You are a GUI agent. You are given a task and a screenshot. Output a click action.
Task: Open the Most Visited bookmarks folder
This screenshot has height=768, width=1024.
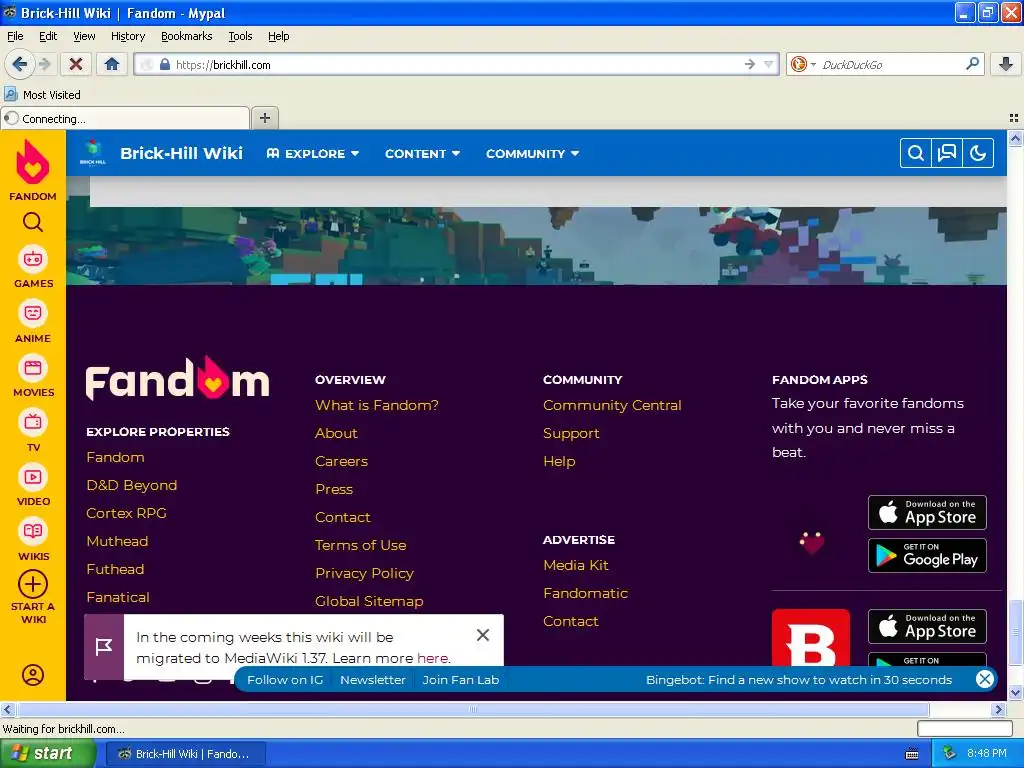point(42,95)
